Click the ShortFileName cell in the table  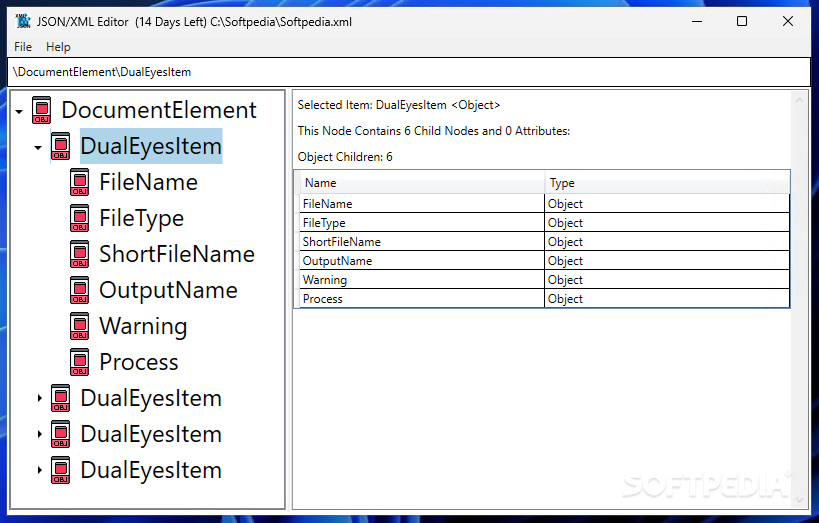tap(422, 242)
